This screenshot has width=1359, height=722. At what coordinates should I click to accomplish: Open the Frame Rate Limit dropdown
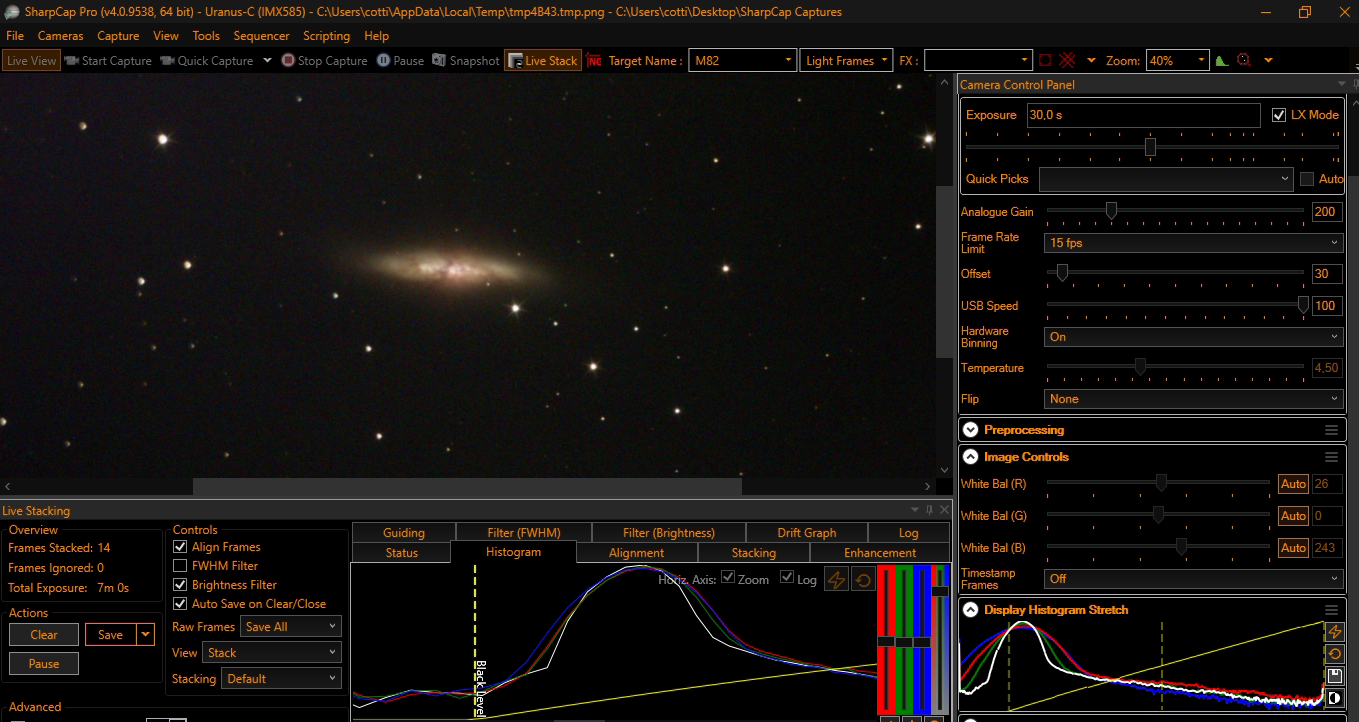(1192, 243)
